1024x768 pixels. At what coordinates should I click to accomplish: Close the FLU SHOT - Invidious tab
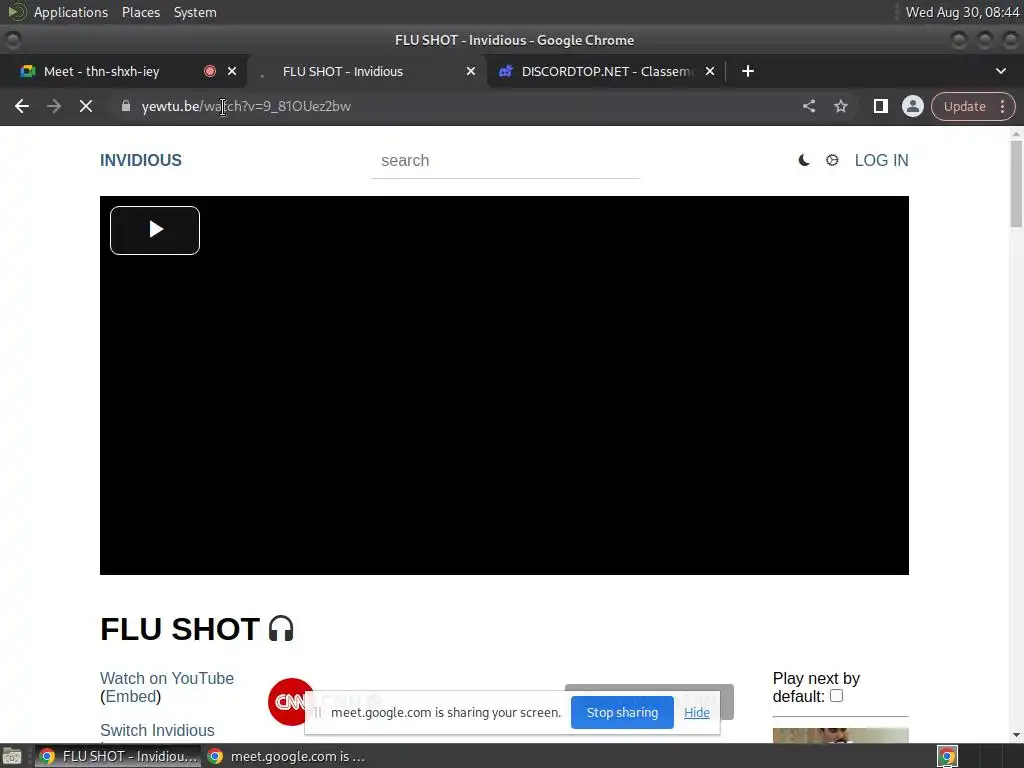coord(471,71)
